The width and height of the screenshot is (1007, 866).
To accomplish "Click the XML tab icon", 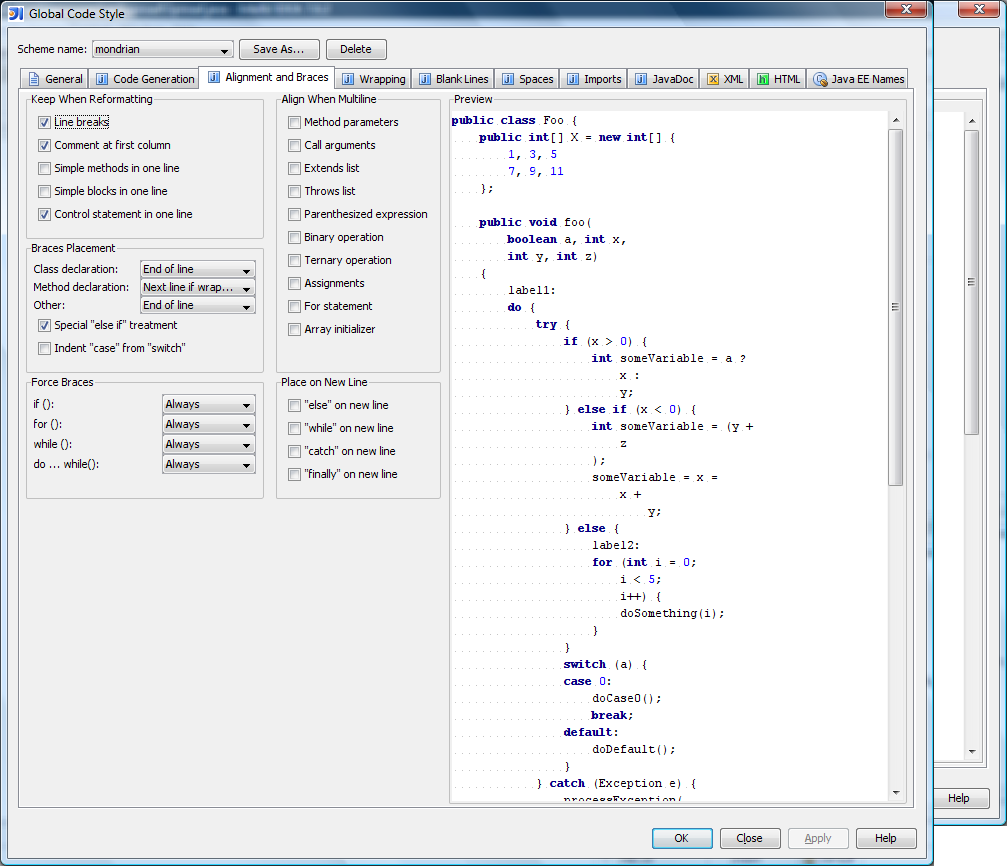I will coord(712,79).
